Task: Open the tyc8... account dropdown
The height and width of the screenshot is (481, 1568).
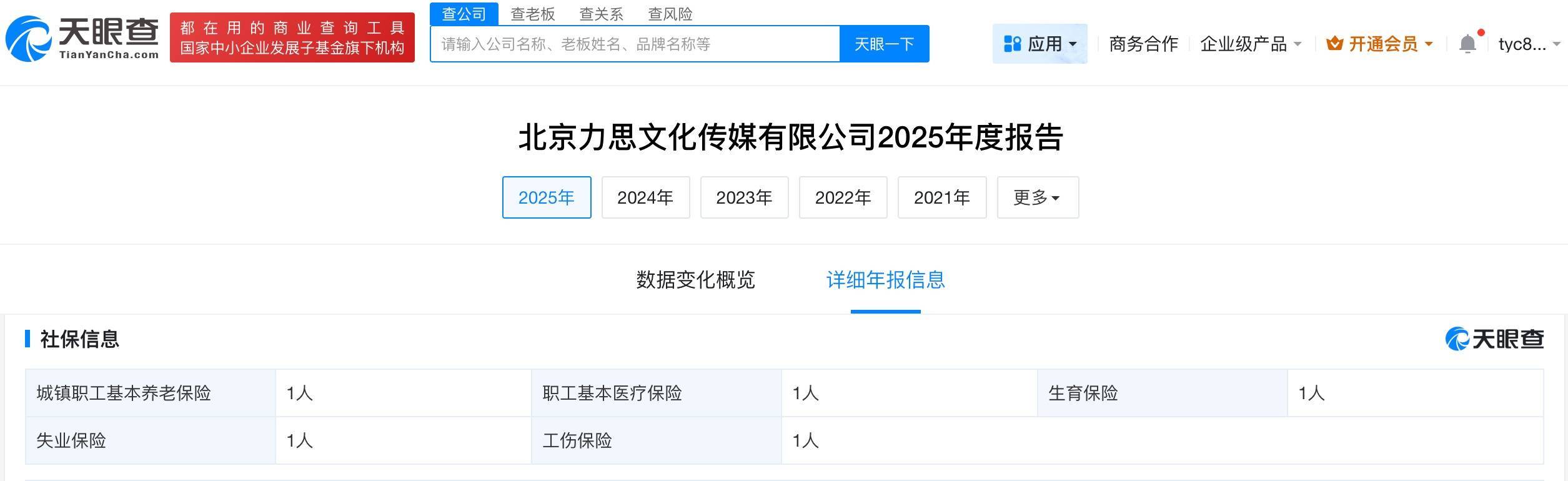Action: point(1528,44)
